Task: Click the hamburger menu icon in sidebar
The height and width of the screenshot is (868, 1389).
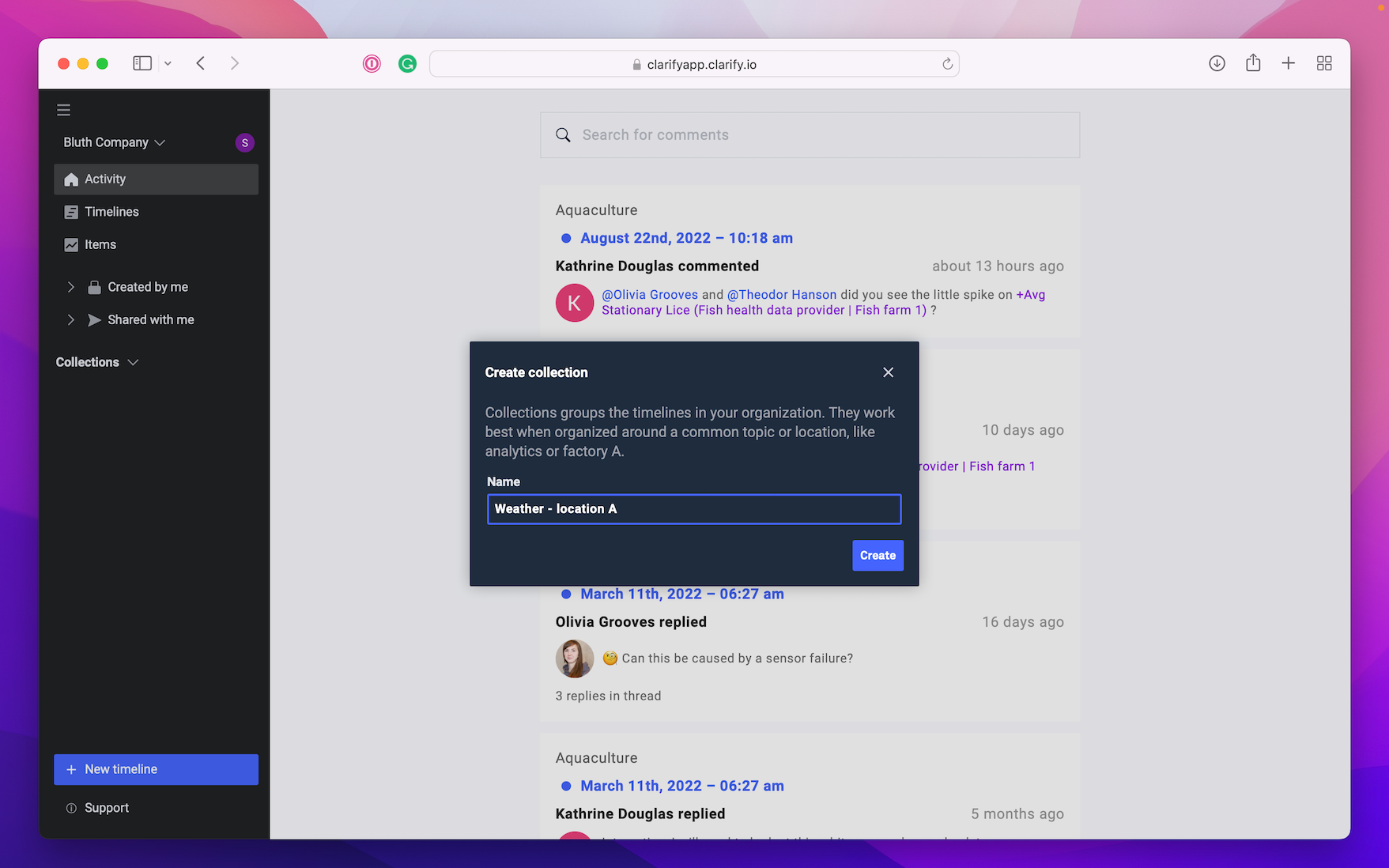Action: tap(64, 110)
